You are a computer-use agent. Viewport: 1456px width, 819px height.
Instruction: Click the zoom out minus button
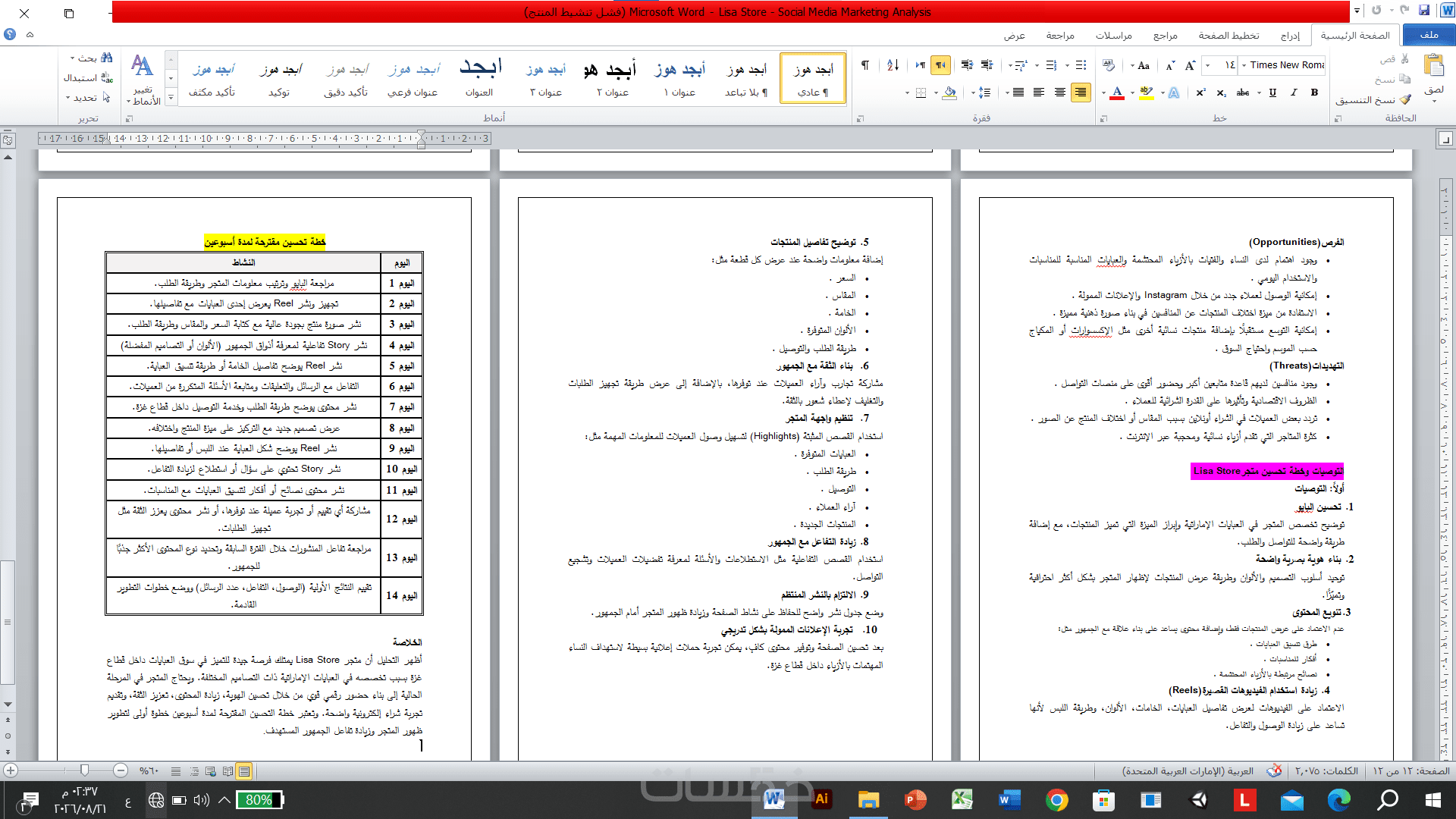121,770
